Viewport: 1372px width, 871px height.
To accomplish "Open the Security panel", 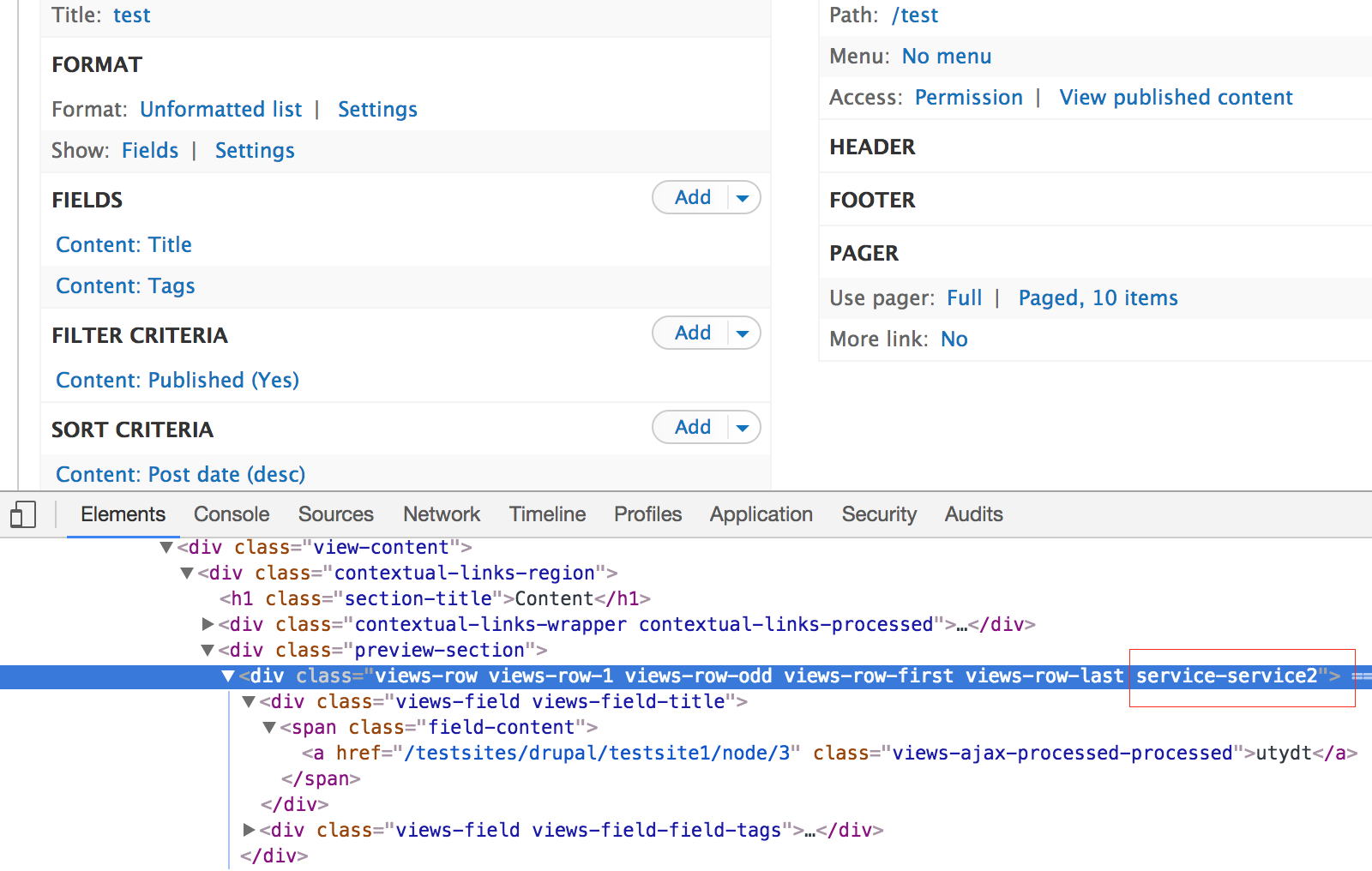I will coord(878,514).
